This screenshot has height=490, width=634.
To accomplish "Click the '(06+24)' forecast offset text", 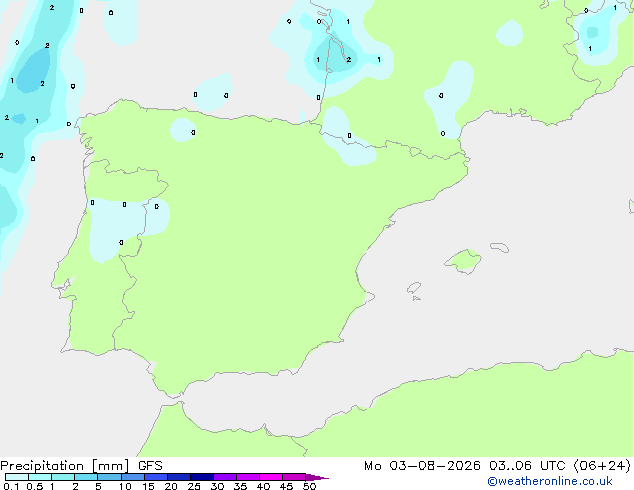I will click(602, 466).
